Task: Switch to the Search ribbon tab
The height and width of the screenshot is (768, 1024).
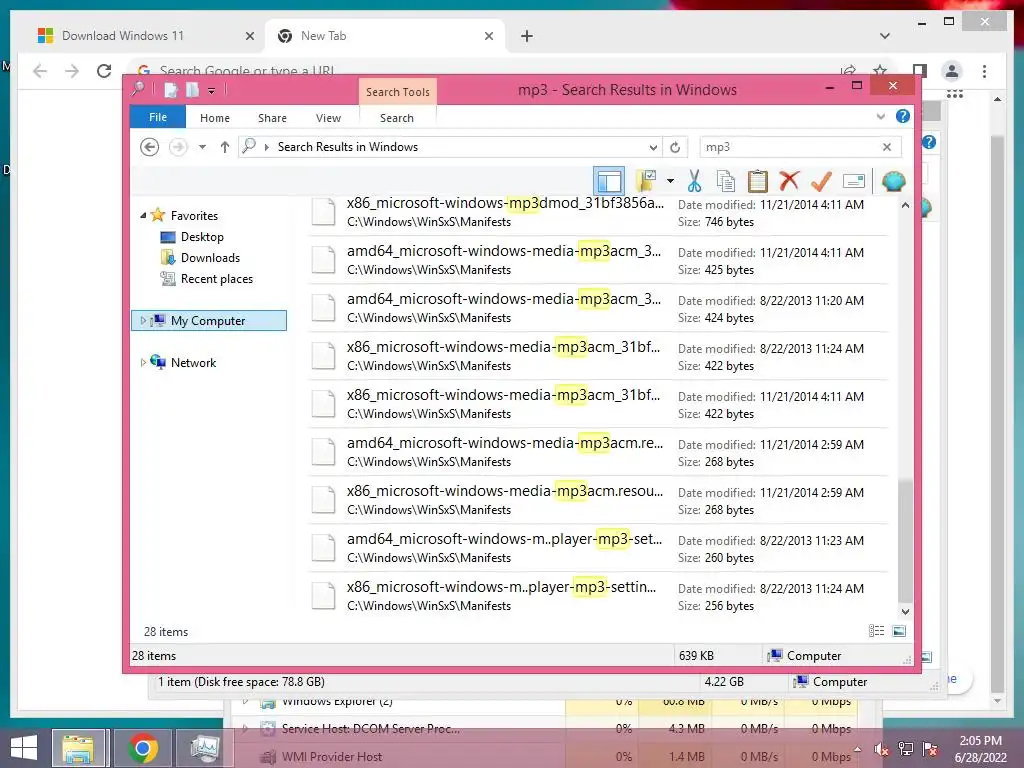Action: (x=396, y=118)
